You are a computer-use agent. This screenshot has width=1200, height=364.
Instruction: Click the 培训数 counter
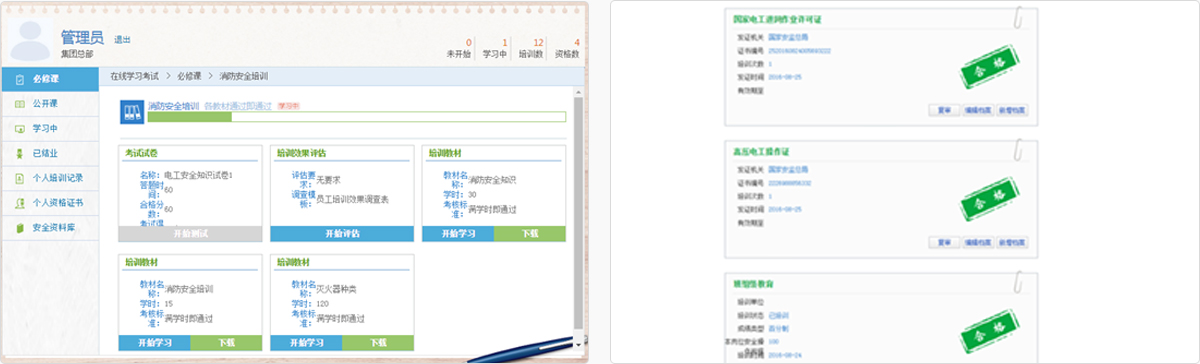(x=531, y=49)
